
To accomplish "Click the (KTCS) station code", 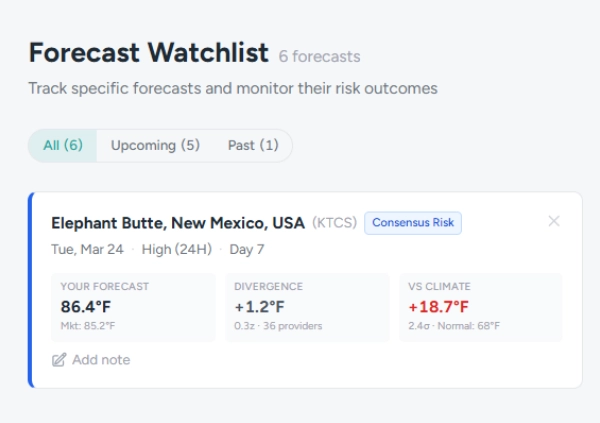I will coord(334,222).
